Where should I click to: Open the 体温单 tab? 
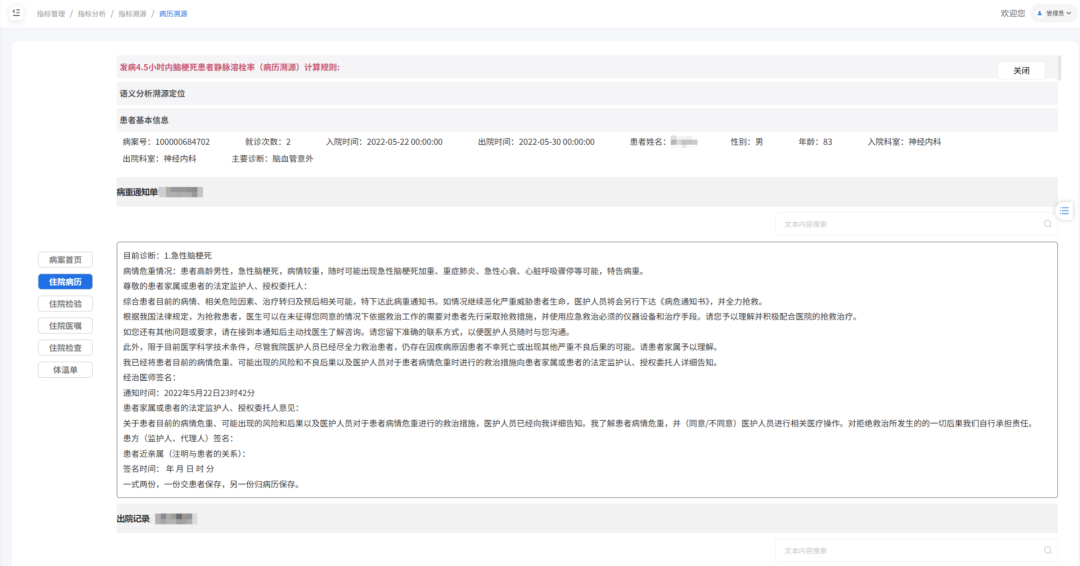tap(66, 370)
